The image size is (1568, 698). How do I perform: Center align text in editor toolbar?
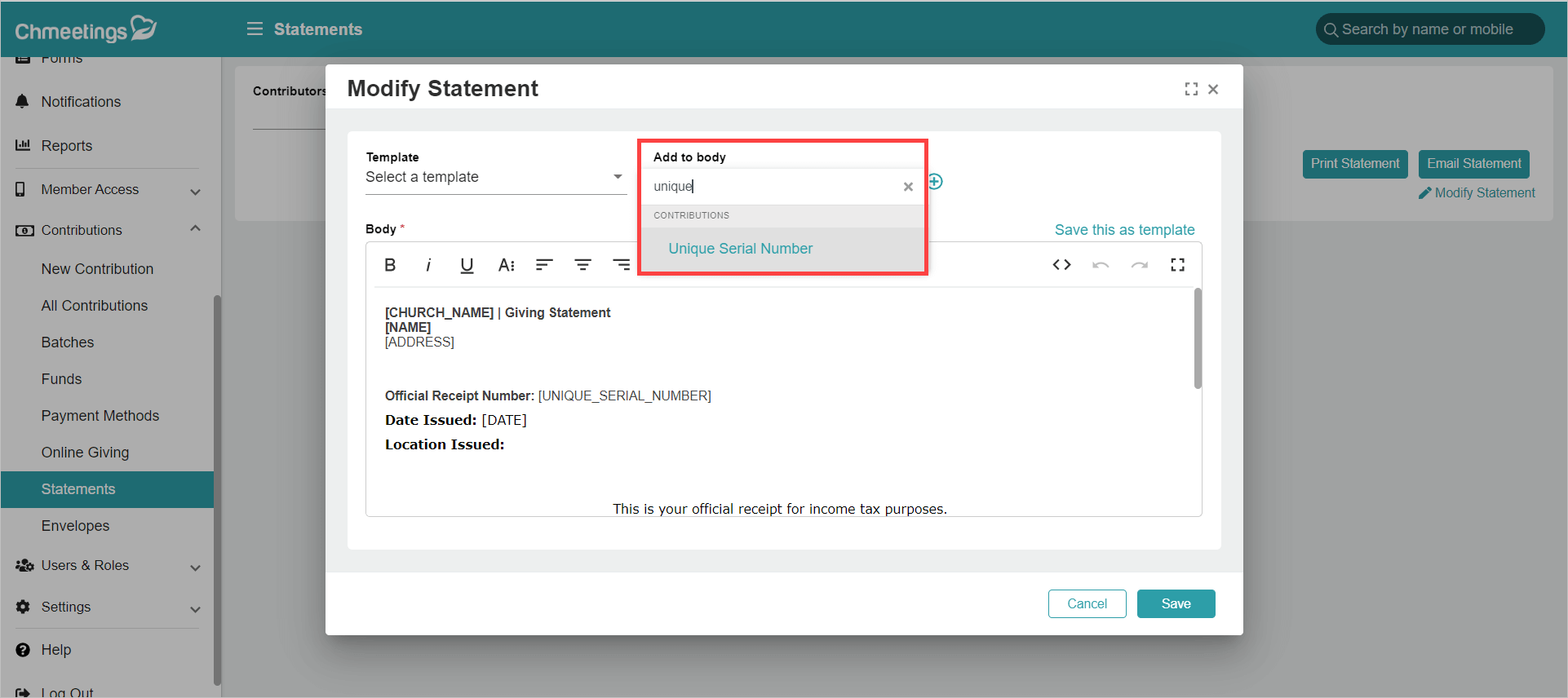click(x=582, y=265)
